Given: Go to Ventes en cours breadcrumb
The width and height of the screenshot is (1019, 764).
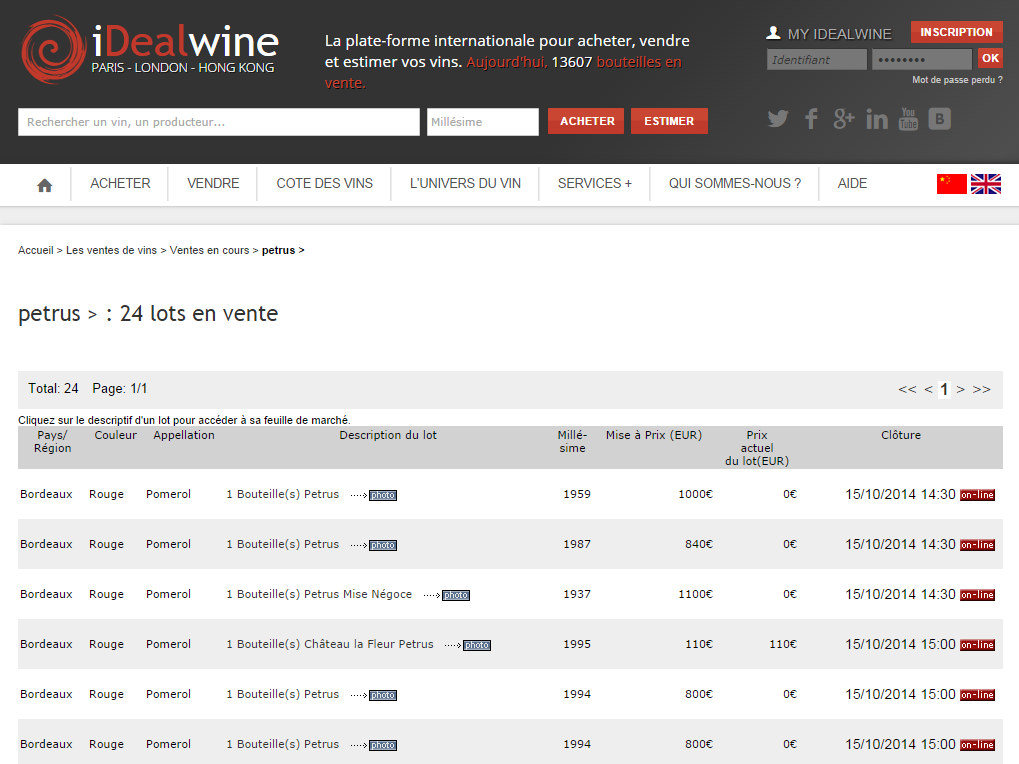Looking at the screenshot, I should [209, 251].
